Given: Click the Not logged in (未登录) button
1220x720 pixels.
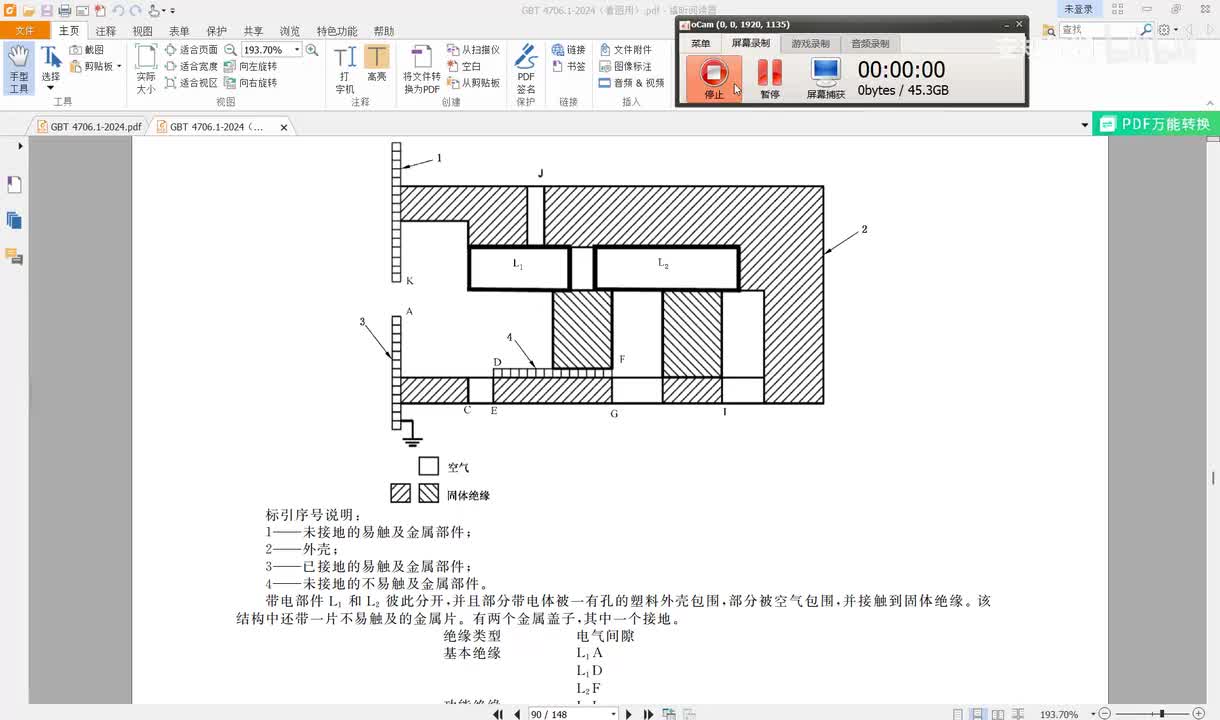Looking at the screenshot, I should [1078, 9].
